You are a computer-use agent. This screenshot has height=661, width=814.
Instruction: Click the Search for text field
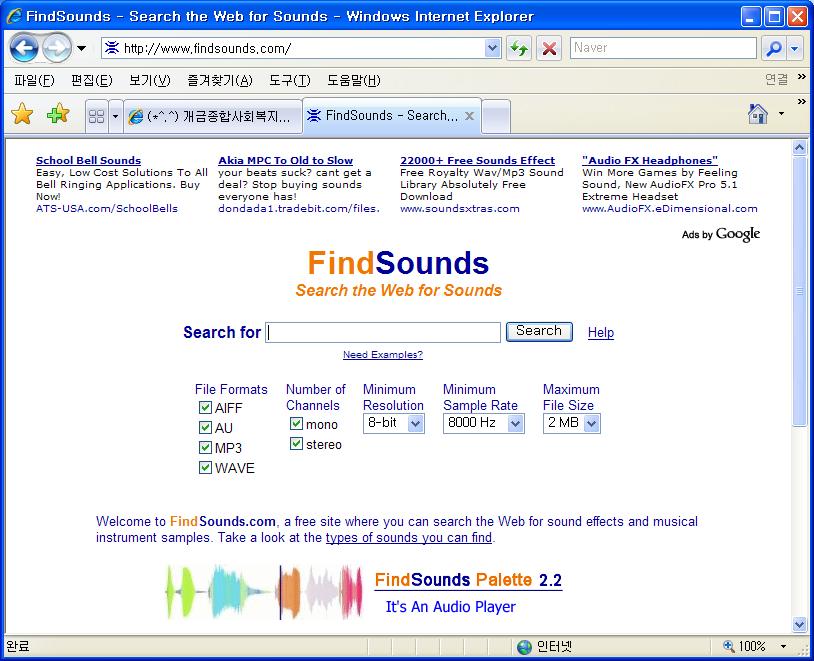[383, 332]
